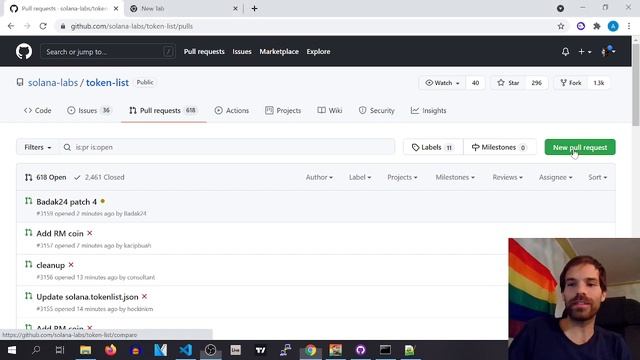This screenshot has height=360, width=640.
Task: Open the GitHub home logo
Action: (x=24, y=52)
